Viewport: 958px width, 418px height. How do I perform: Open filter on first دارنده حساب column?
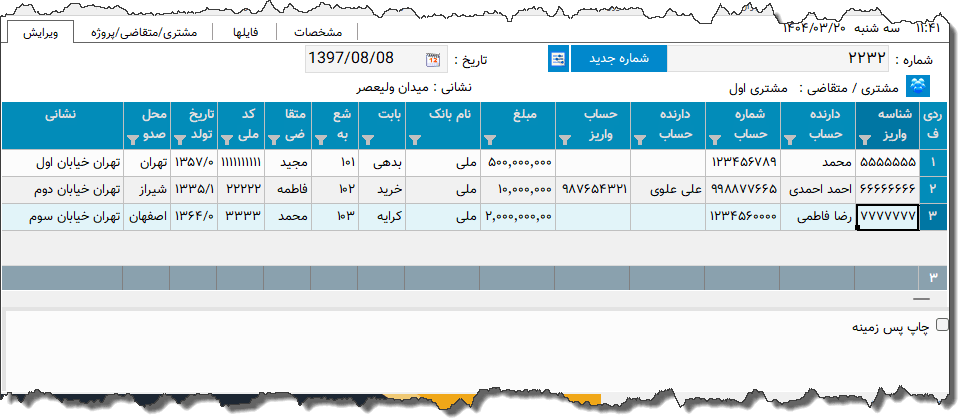(x=790, y=140)
